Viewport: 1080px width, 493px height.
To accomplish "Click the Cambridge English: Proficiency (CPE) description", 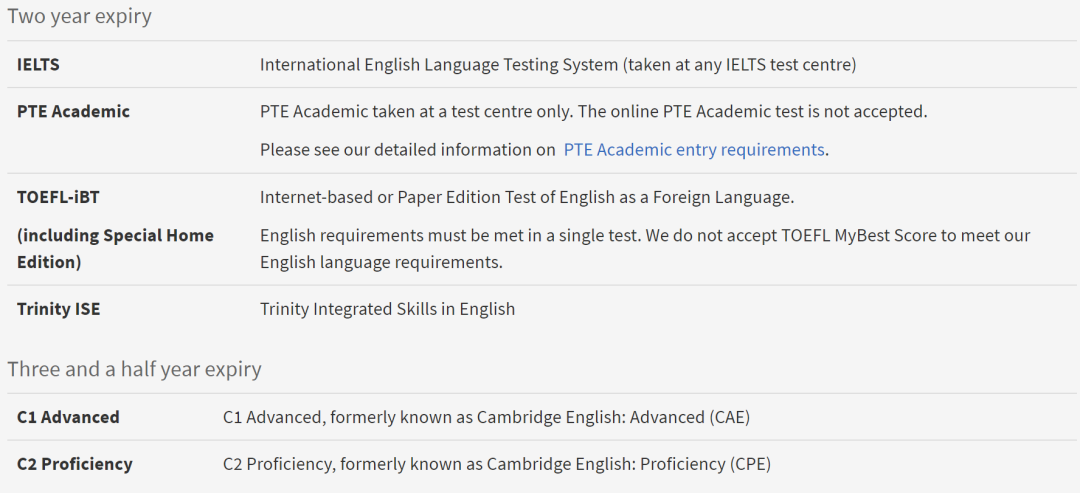I will tap(497, 463).
